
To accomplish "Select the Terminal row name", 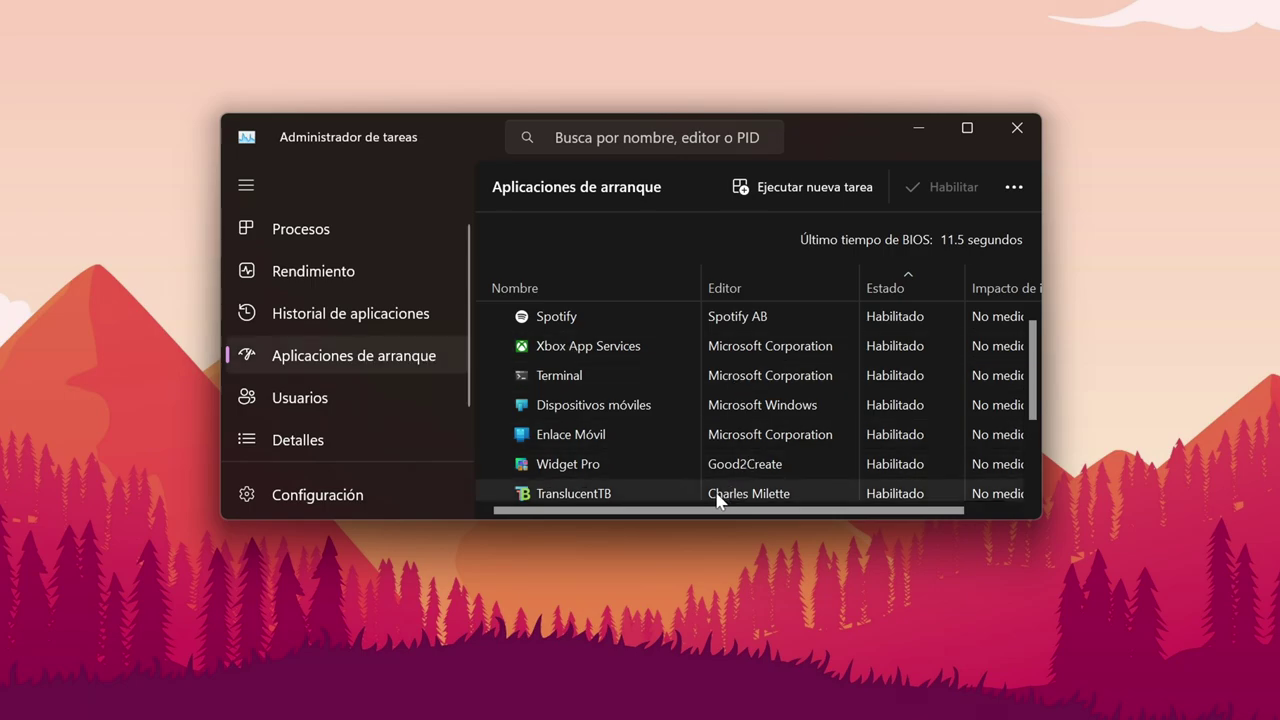I will tap(559, 375).
